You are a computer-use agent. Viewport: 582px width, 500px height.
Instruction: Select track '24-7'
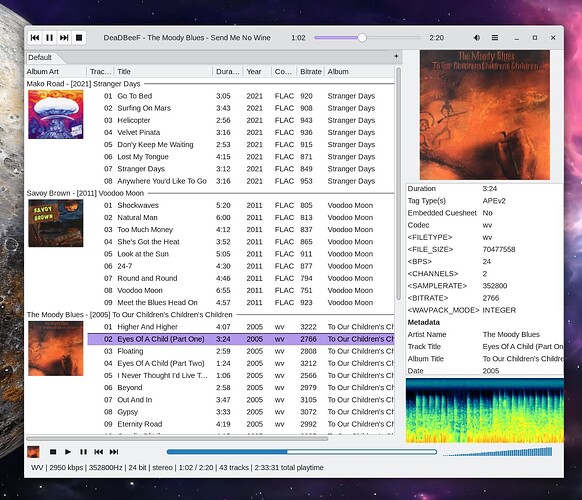click(x=241, y=266)
